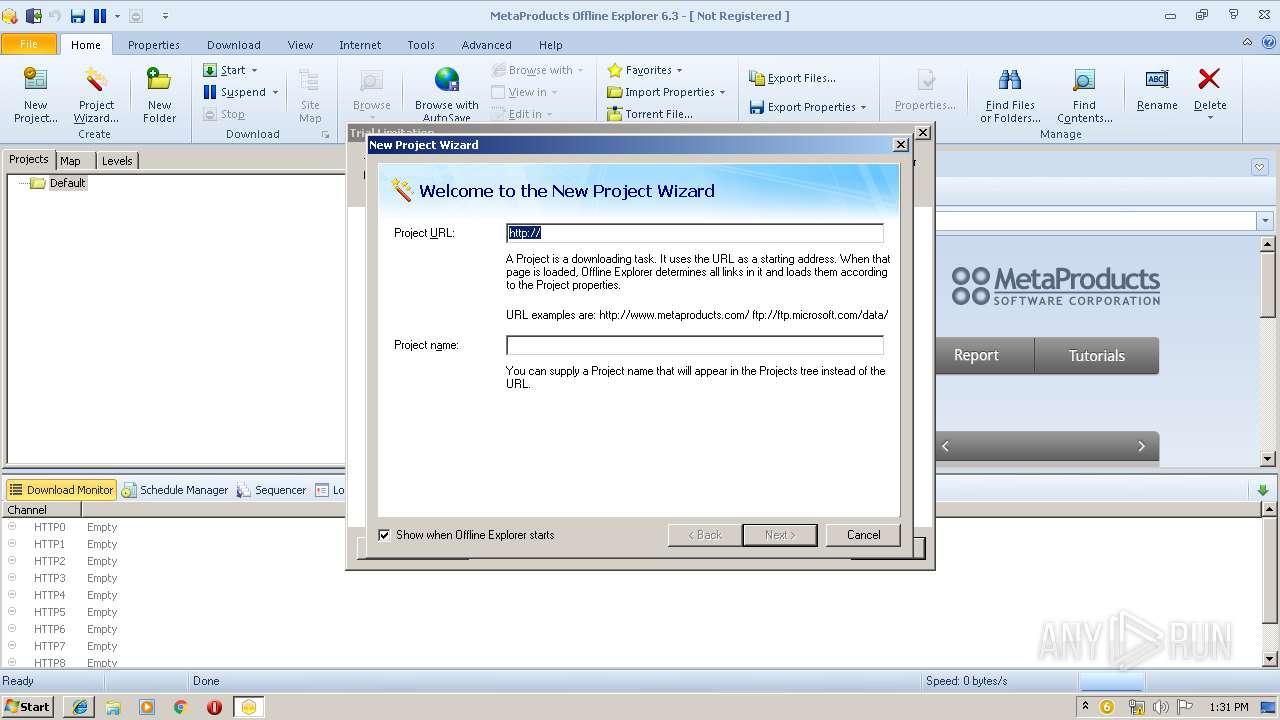The height and width of the screenshot is (720, 1280).
Task: Create a New Folder
Action: pos(159,95)
